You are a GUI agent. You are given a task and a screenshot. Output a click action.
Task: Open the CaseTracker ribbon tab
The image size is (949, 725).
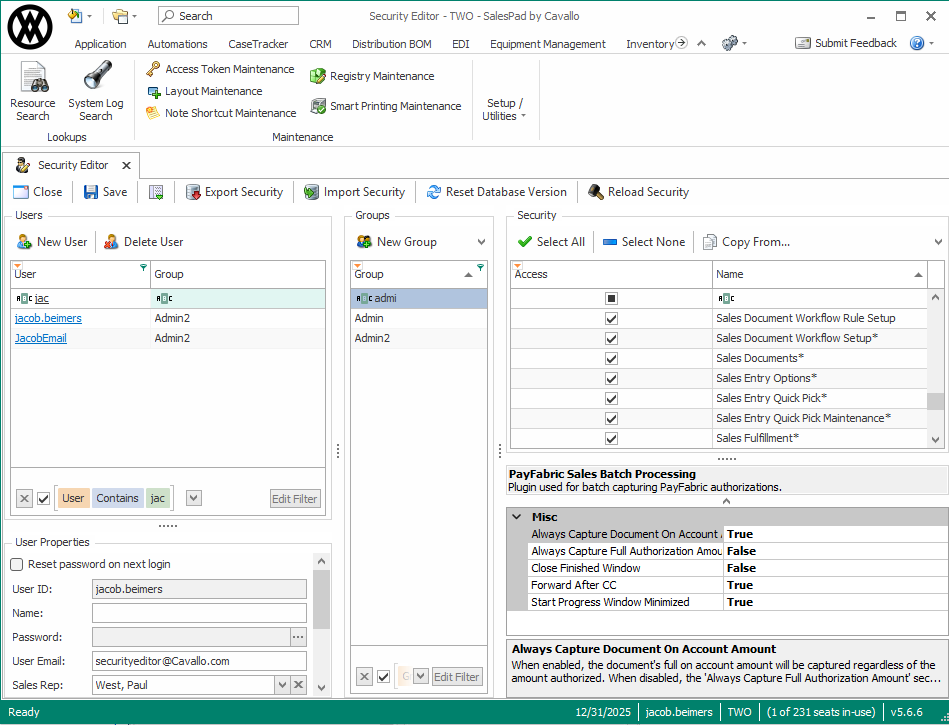coord(258,44)
